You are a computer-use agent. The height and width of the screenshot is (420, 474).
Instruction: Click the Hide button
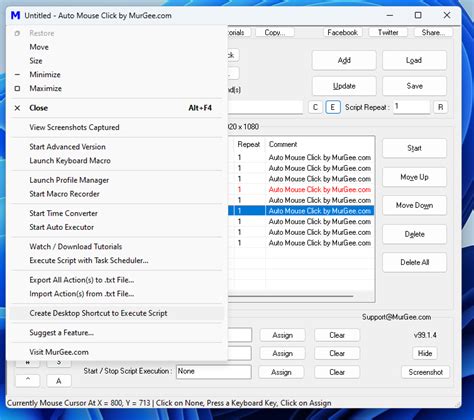point(425,353)
